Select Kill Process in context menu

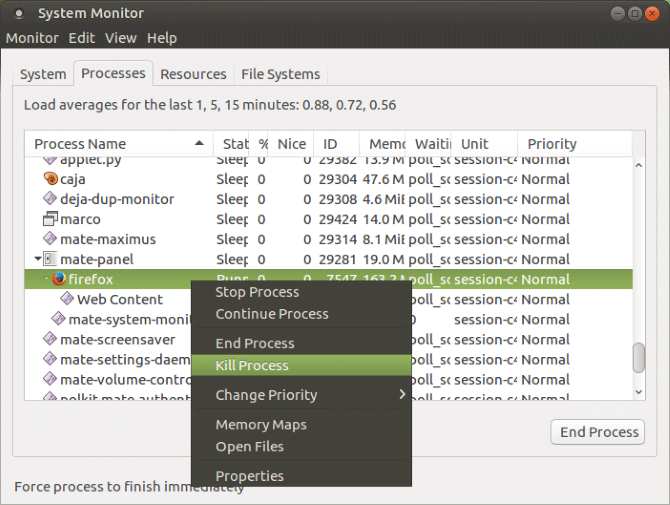[301, 365]
